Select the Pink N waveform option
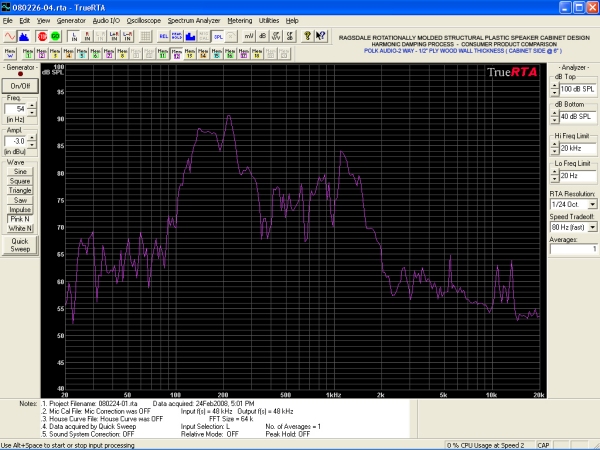Viewport: 600px width, 450px height. click(x=20, y=217)
